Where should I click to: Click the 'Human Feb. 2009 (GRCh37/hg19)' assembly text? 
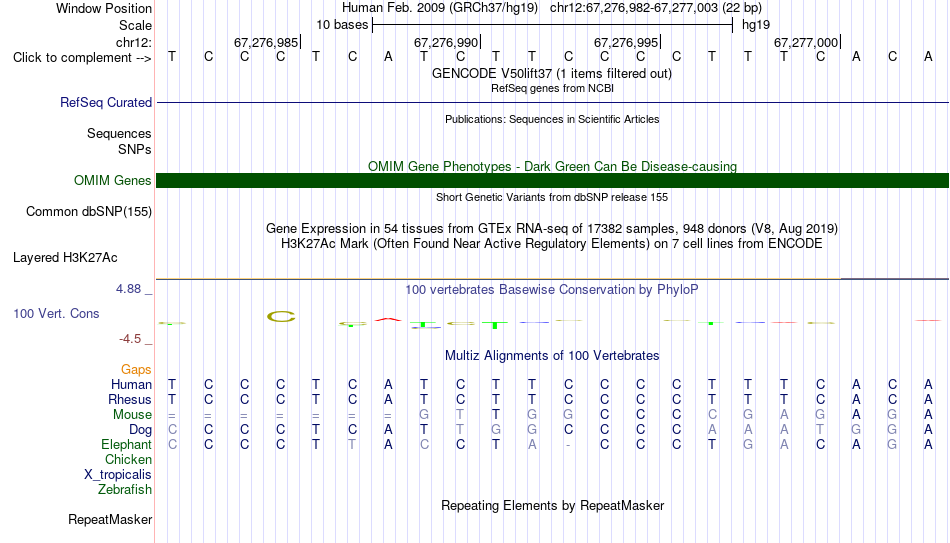tap(440, 8)
